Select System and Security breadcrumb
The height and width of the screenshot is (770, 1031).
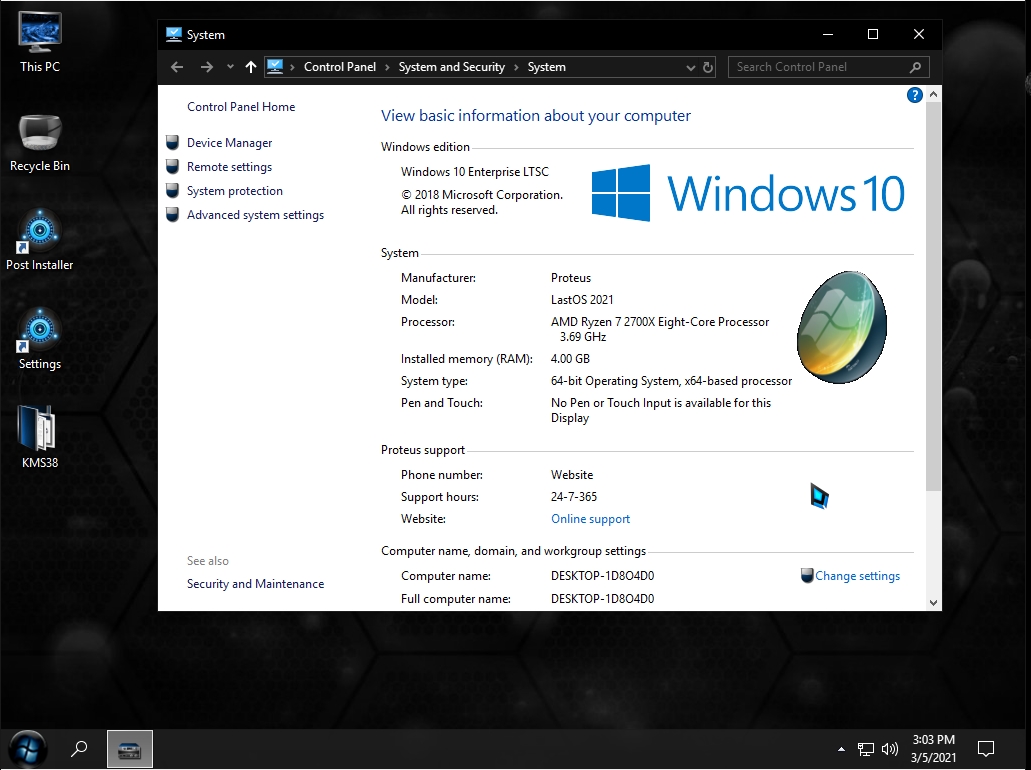[x=452, y=67]
